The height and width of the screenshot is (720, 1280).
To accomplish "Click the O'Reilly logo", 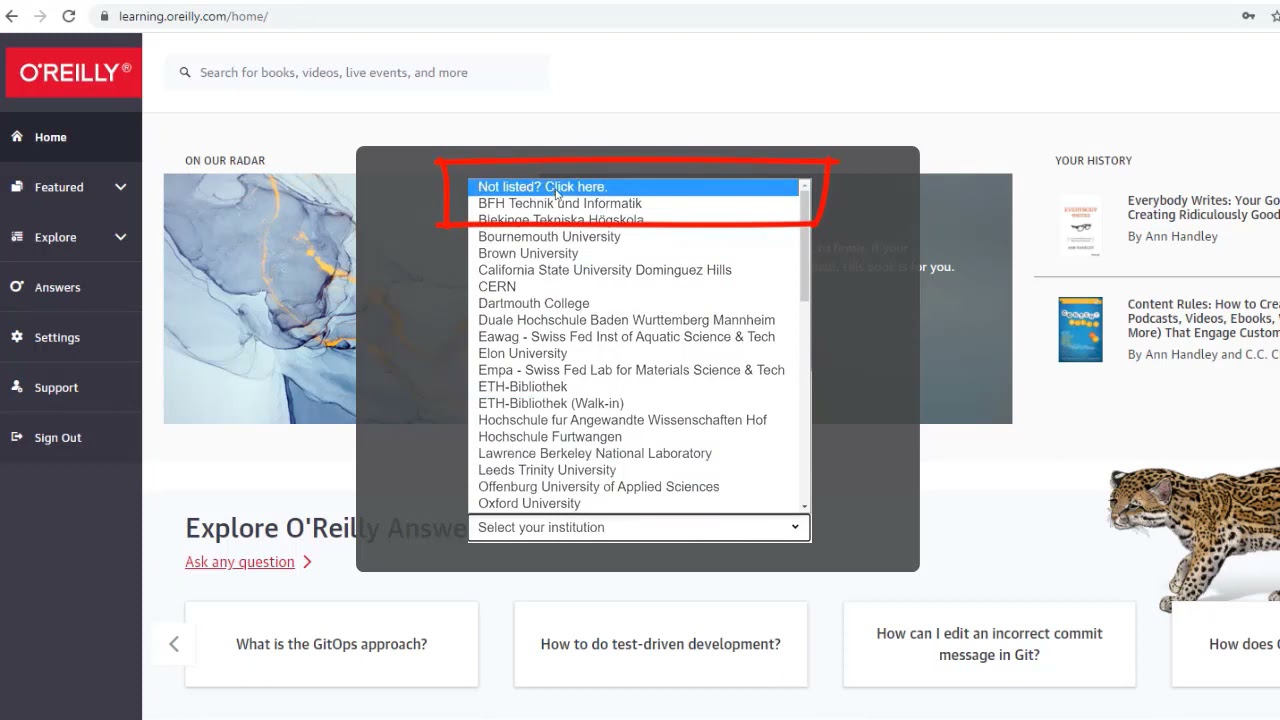I will click(75, 72).
